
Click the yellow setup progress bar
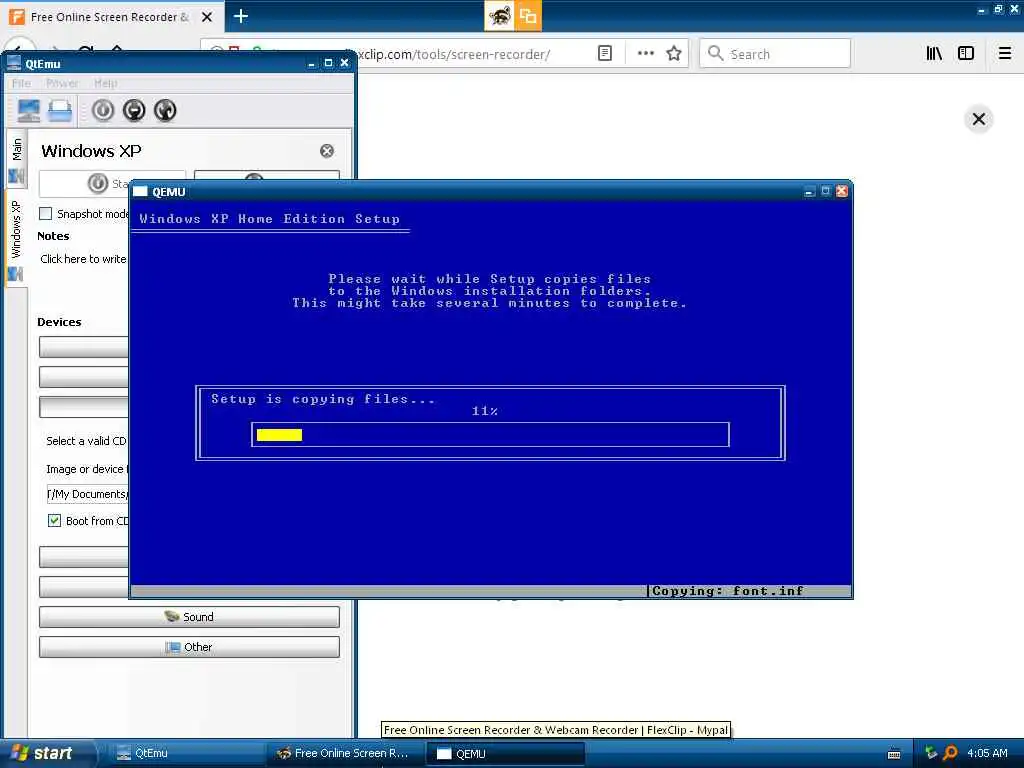coord(280,435)
